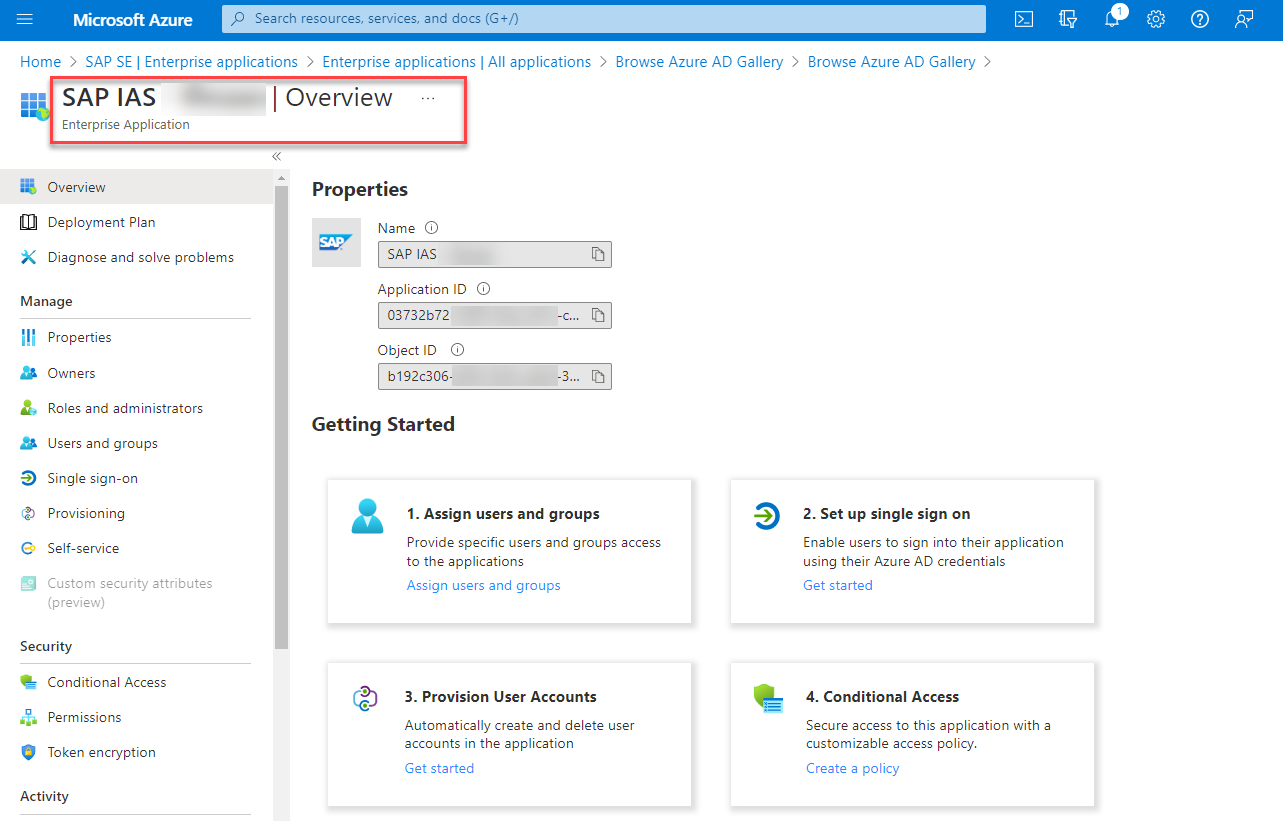Viewport: 1283px width, 821px height.
Task: Click the Set up single sign on icon
Action: 766,516
